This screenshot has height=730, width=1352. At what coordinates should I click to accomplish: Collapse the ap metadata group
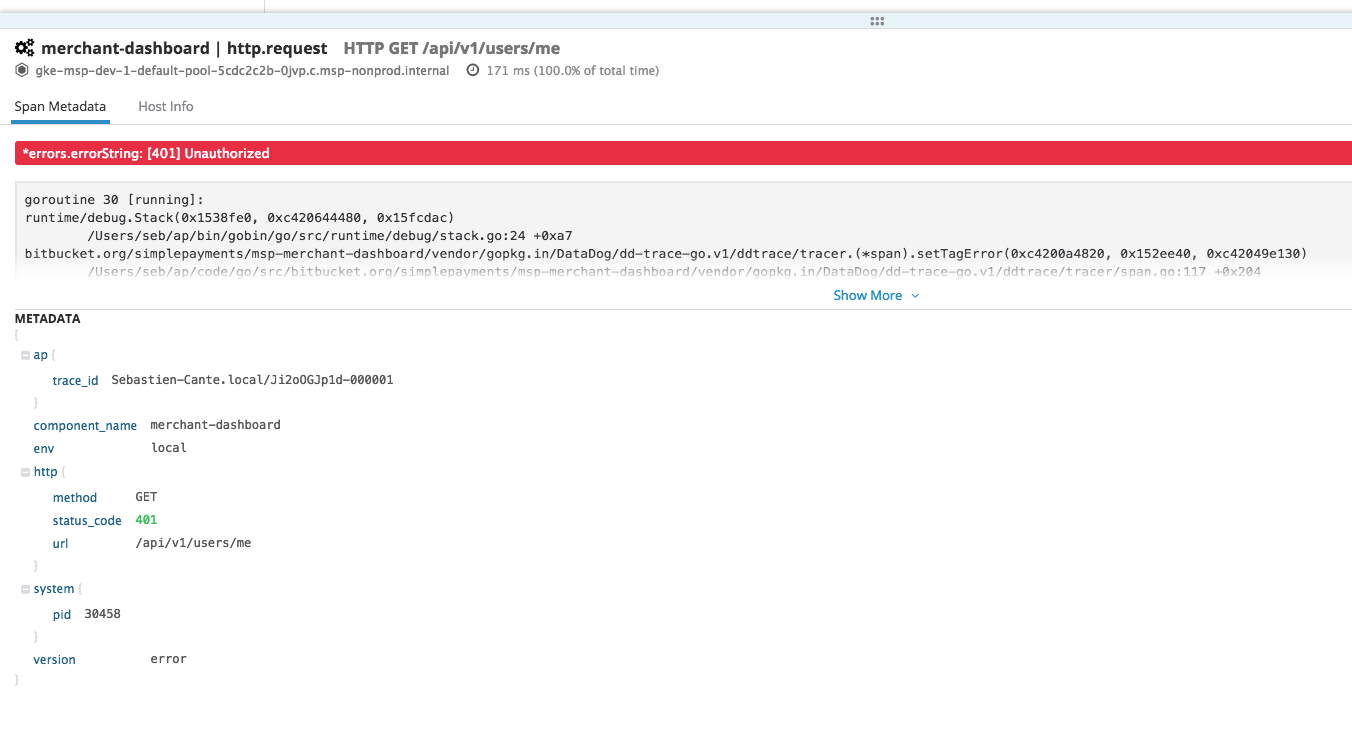(x=24, y=355)
